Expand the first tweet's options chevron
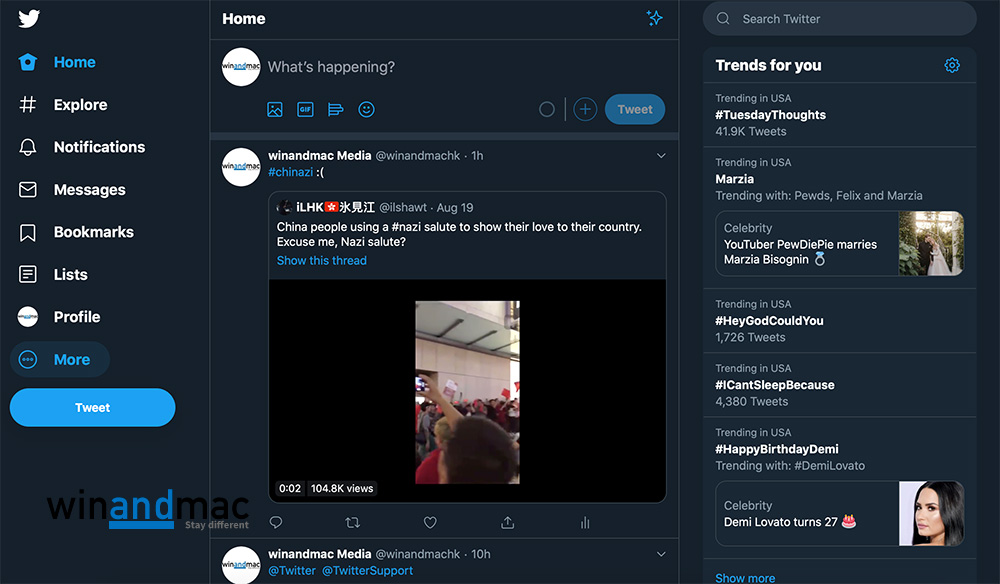 tap(661, 156)
